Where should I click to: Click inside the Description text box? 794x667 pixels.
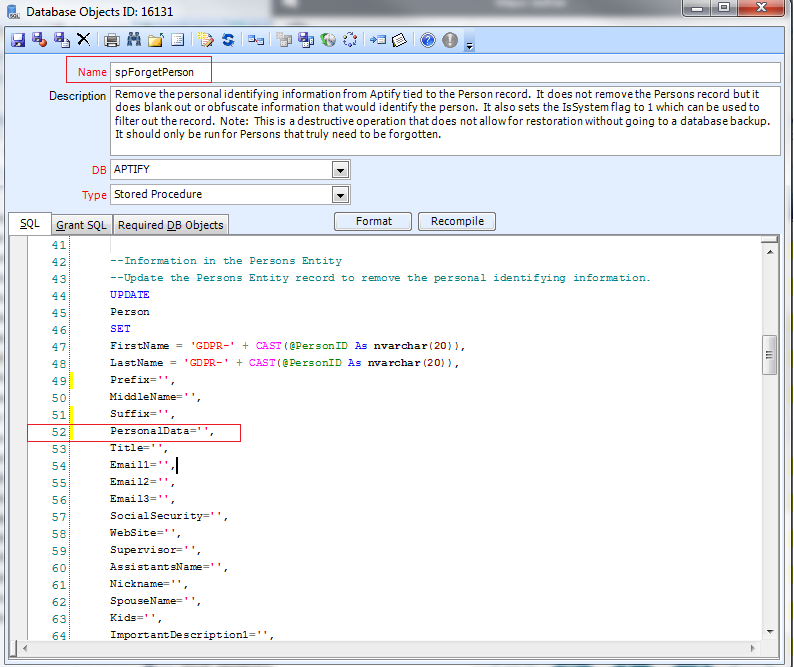pos(445,121)
